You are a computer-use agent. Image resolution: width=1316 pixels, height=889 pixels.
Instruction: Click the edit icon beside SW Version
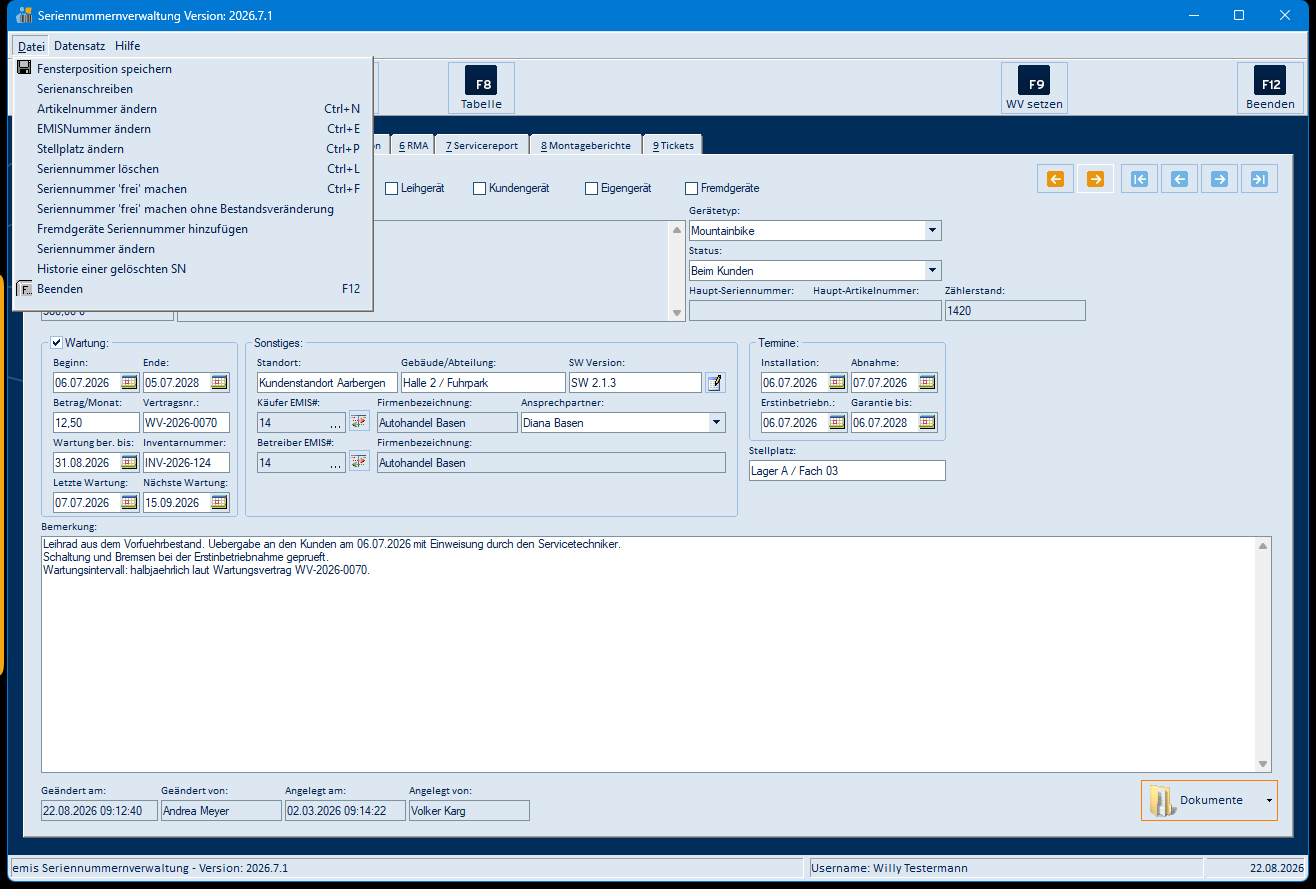pos(715,382)
